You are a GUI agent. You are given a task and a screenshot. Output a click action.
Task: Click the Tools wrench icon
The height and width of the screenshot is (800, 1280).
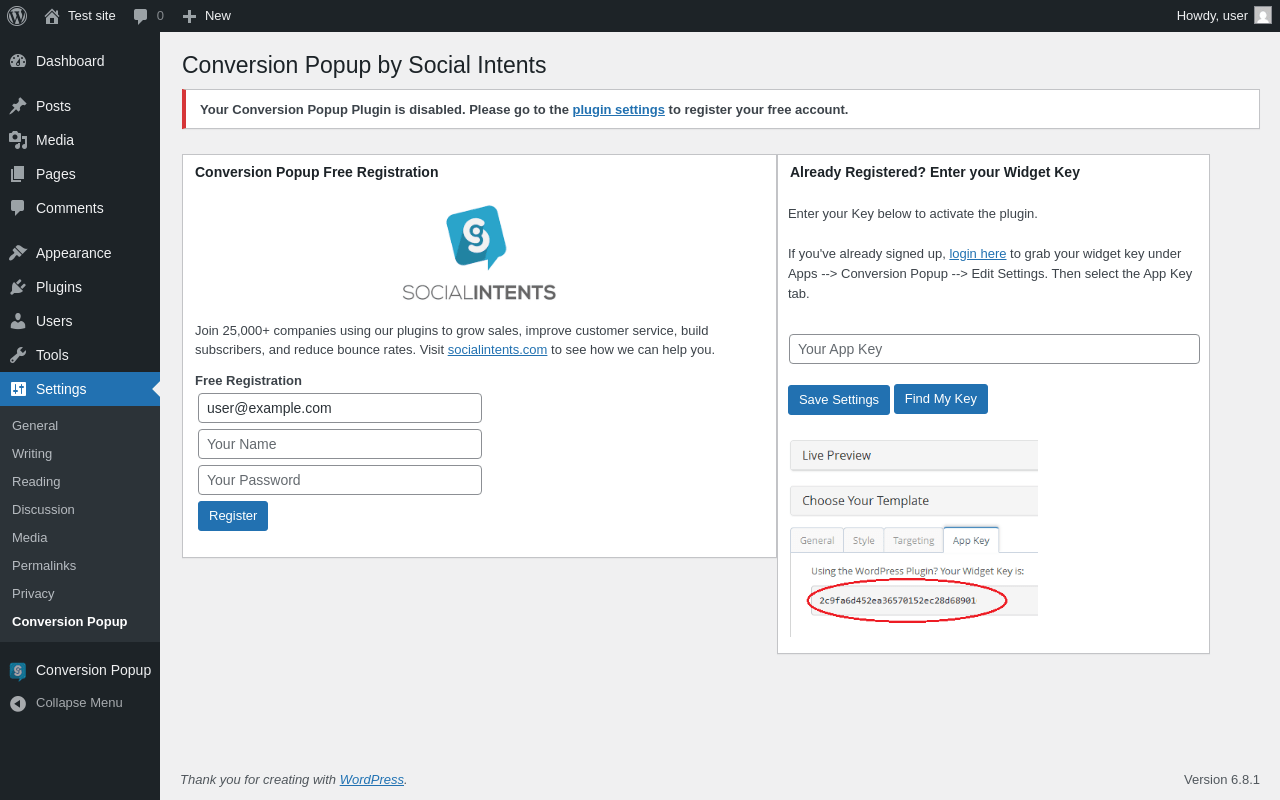point(18,355)
